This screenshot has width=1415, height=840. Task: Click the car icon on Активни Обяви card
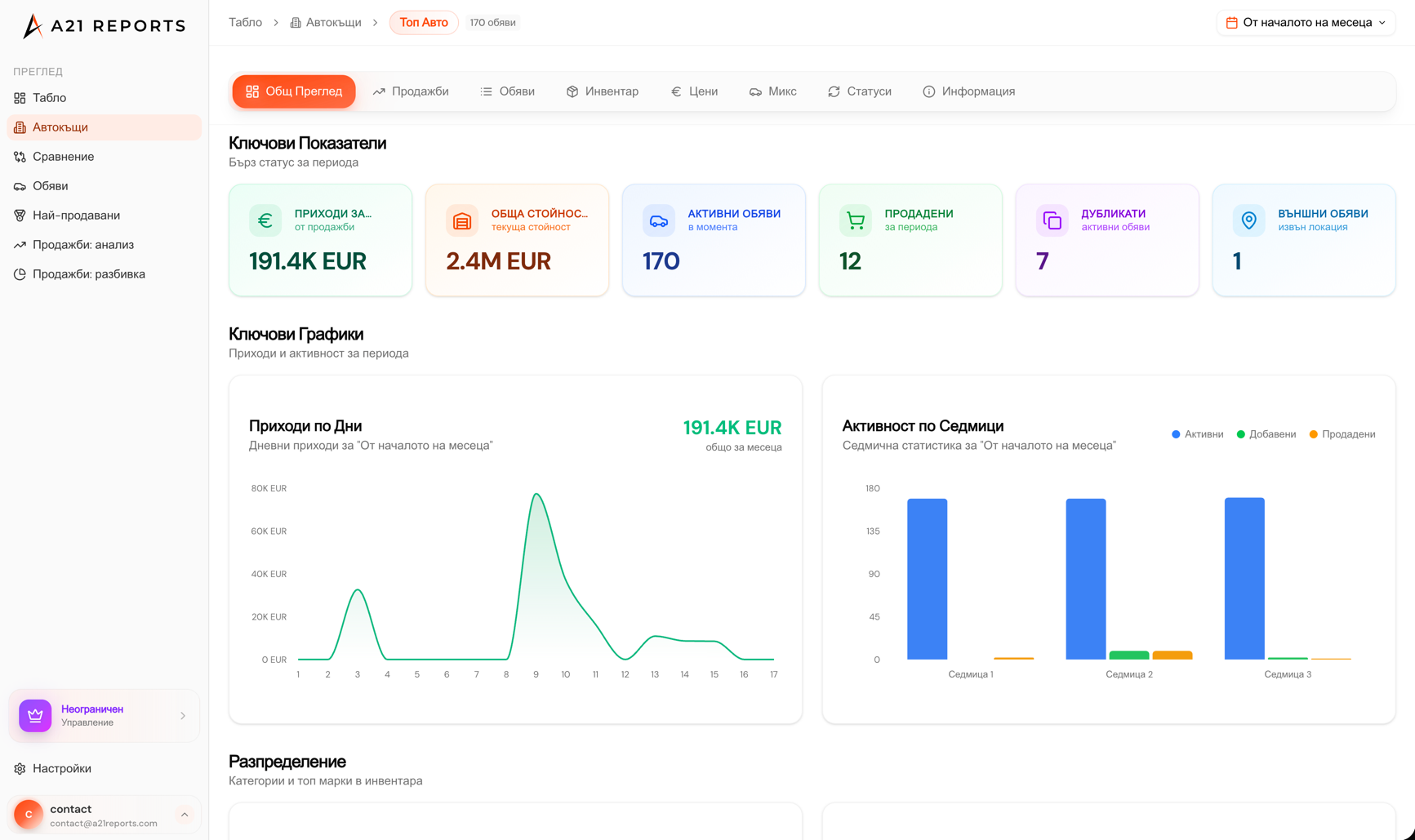[x=658, y=220]
